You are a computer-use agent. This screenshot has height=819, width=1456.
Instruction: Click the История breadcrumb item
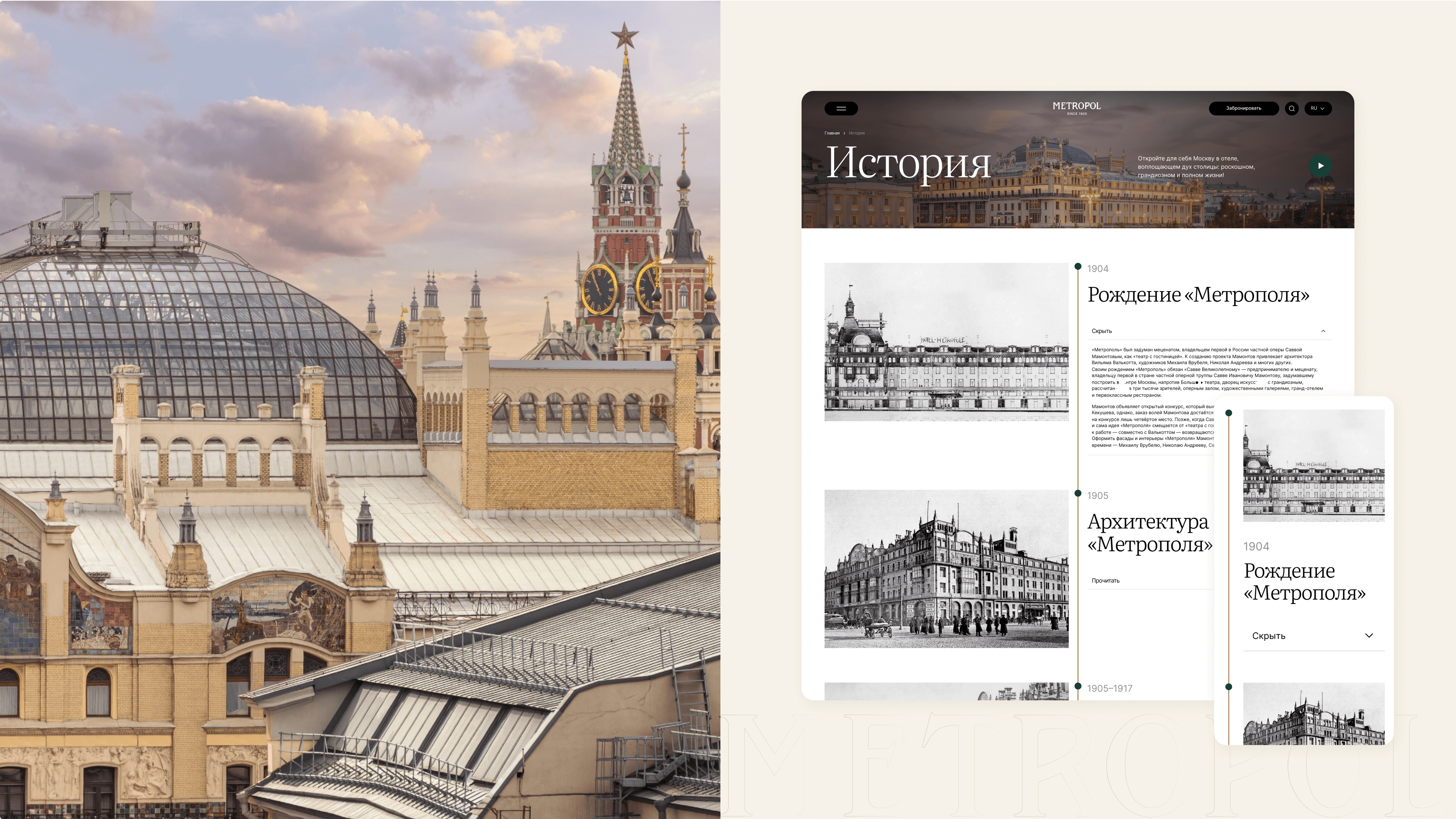856,133
